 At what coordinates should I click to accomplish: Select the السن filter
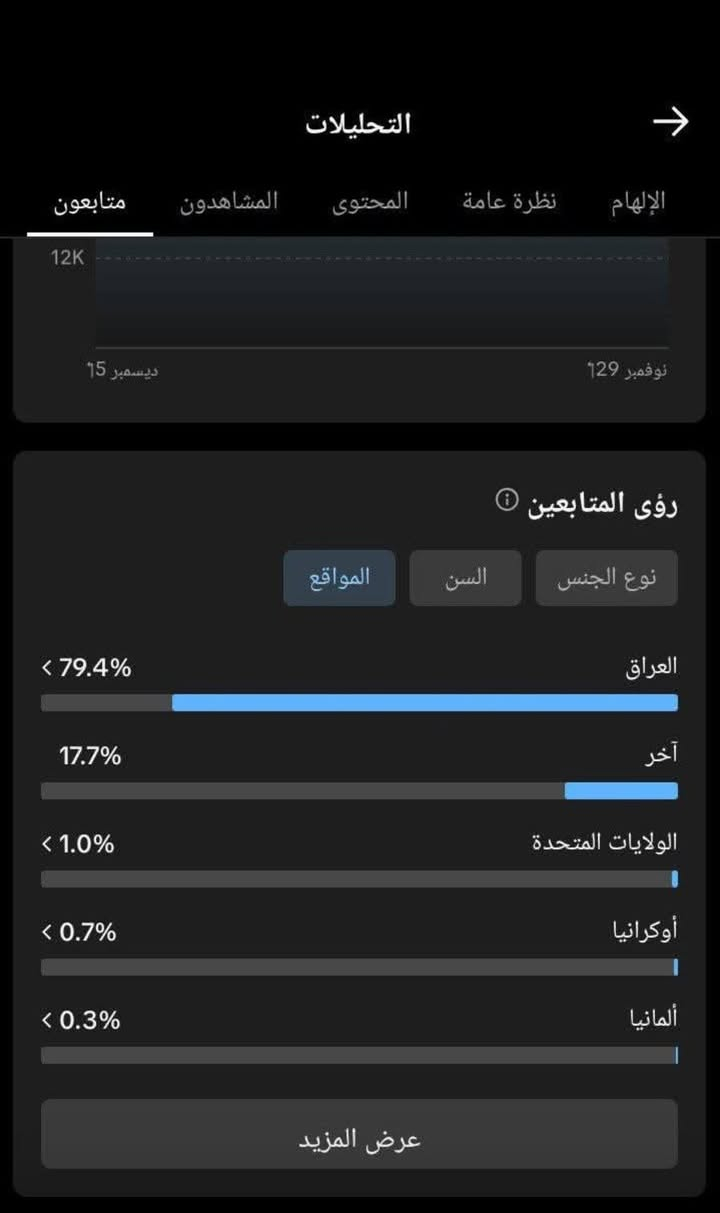point(464,577)
